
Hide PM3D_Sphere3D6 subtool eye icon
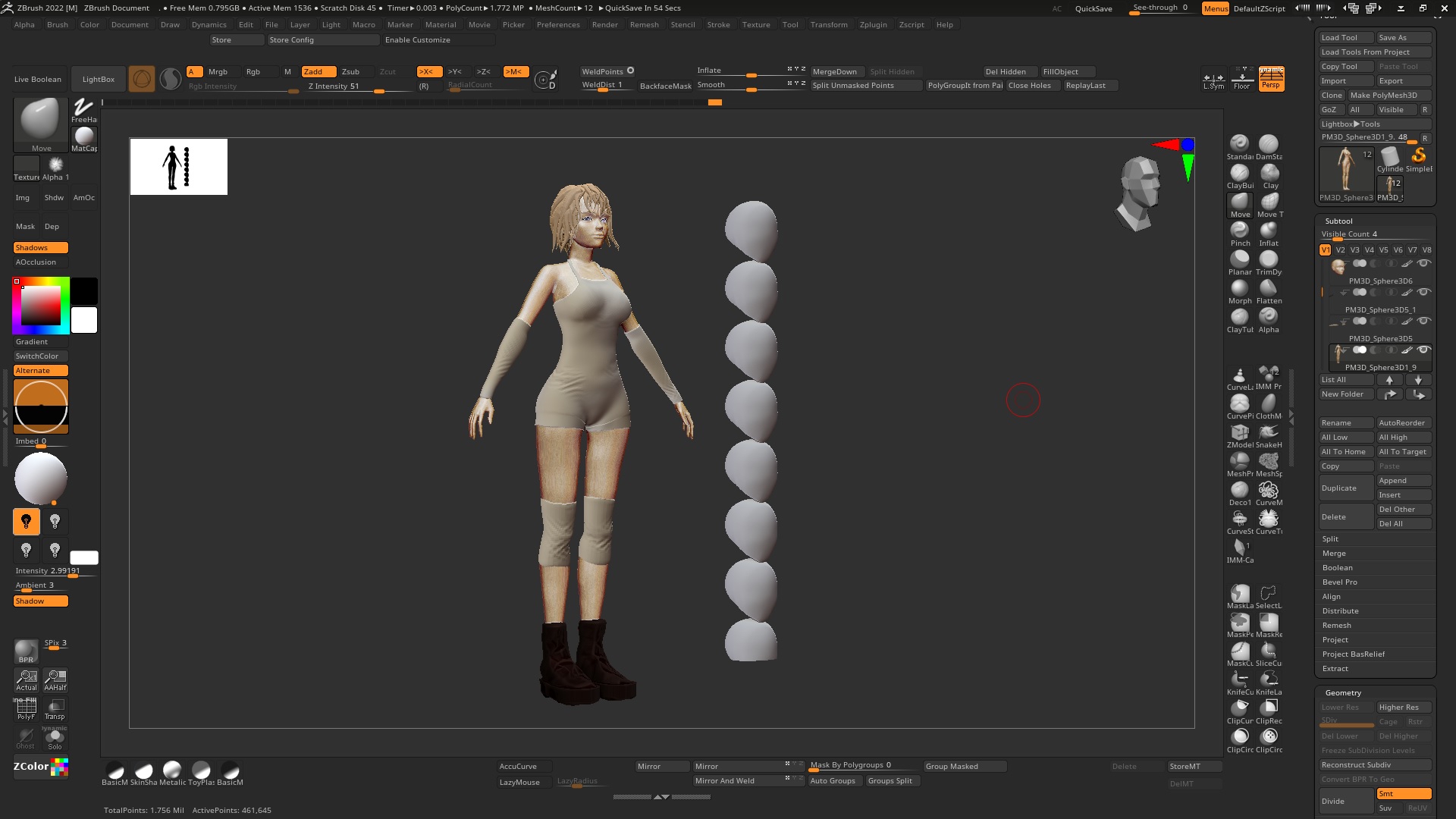1423,263
